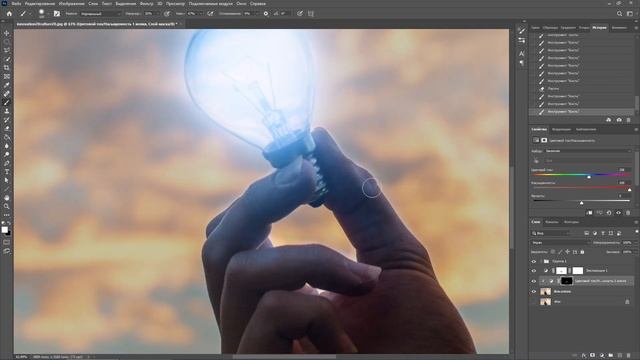
Task: Open the Hue/Saturation preset dropdown
Action: click(x=588, y=151)
